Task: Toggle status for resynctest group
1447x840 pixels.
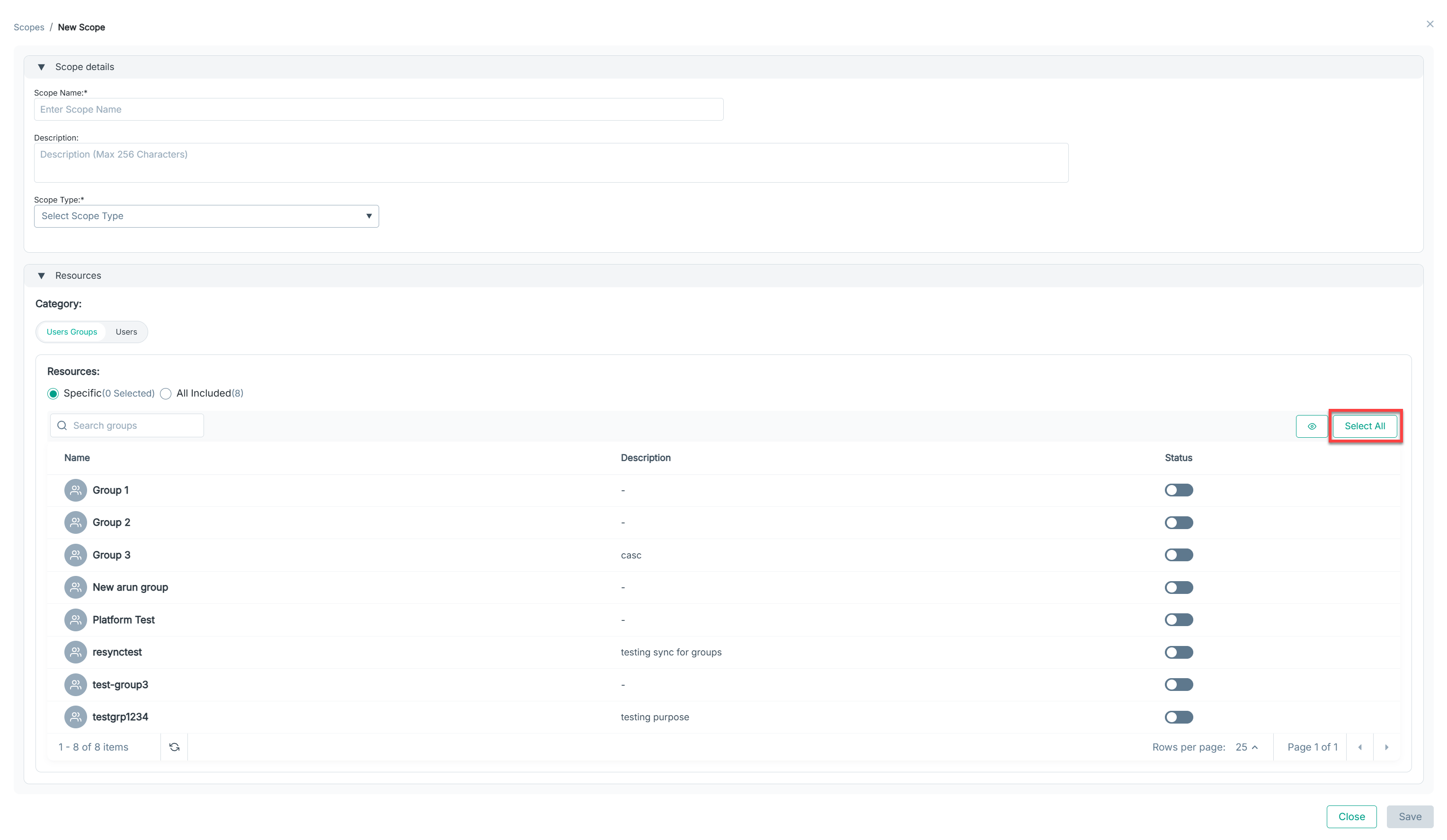Action: (1178, 652)
